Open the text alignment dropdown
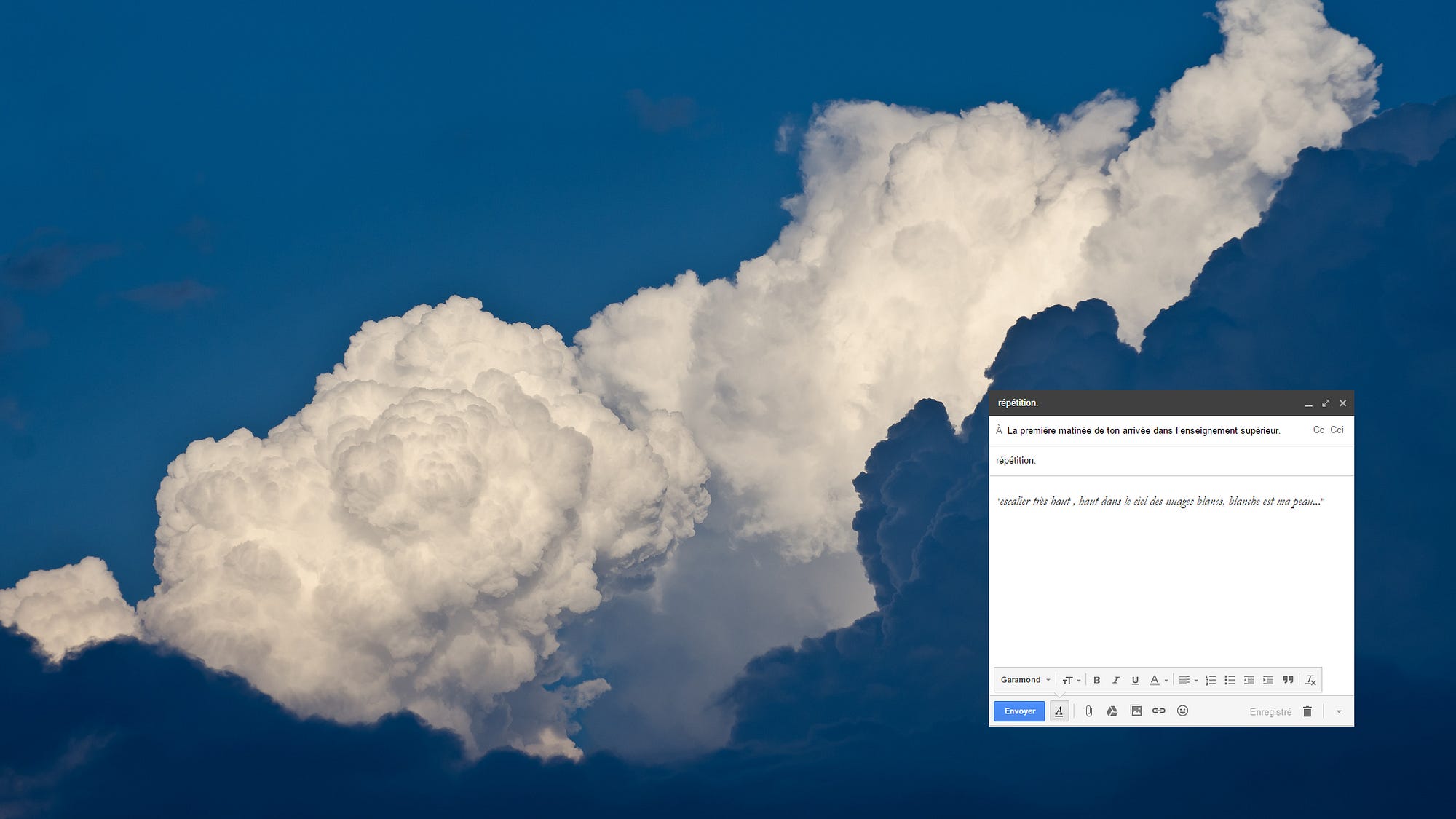This screenshot has width=1456, height=819. coord(1187,680)
